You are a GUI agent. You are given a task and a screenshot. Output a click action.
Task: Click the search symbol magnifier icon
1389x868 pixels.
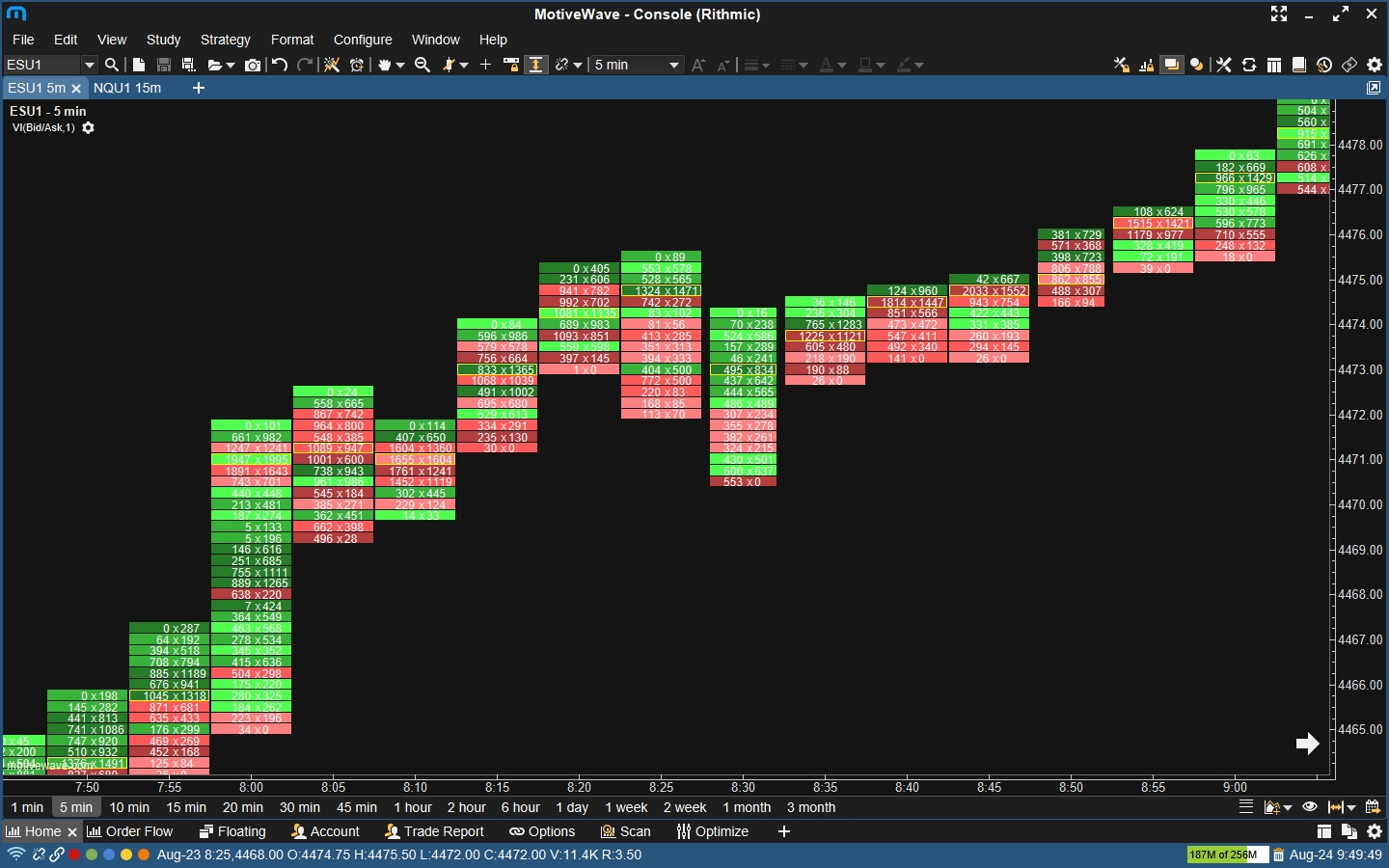tap(112, 65)
